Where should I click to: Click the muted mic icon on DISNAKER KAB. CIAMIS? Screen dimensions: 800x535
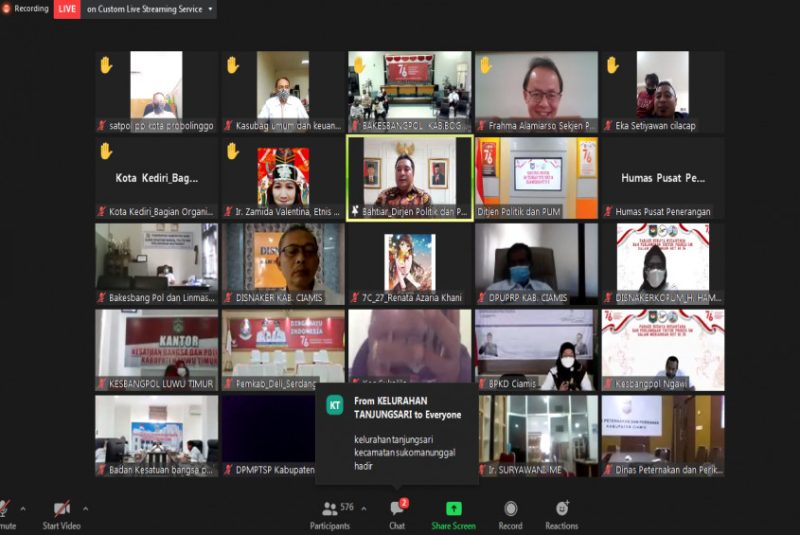coord(229,297)
